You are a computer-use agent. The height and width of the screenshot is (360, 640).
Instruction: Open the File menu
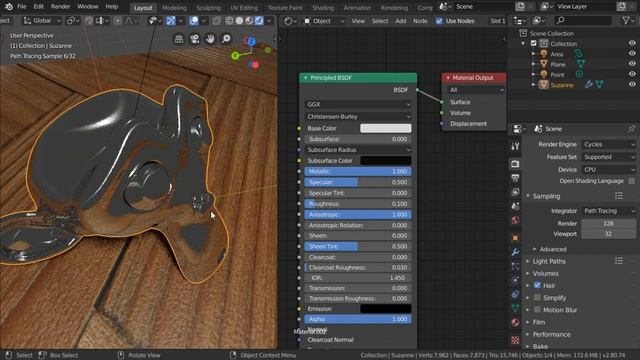pos(22,7)
